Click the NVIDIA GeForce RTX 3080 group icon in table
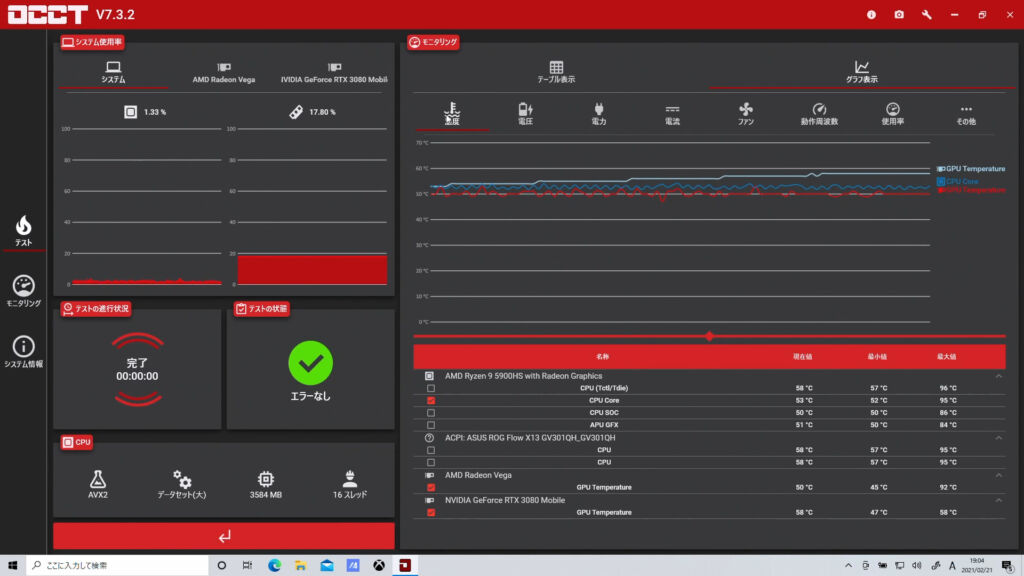 point(429,500)
